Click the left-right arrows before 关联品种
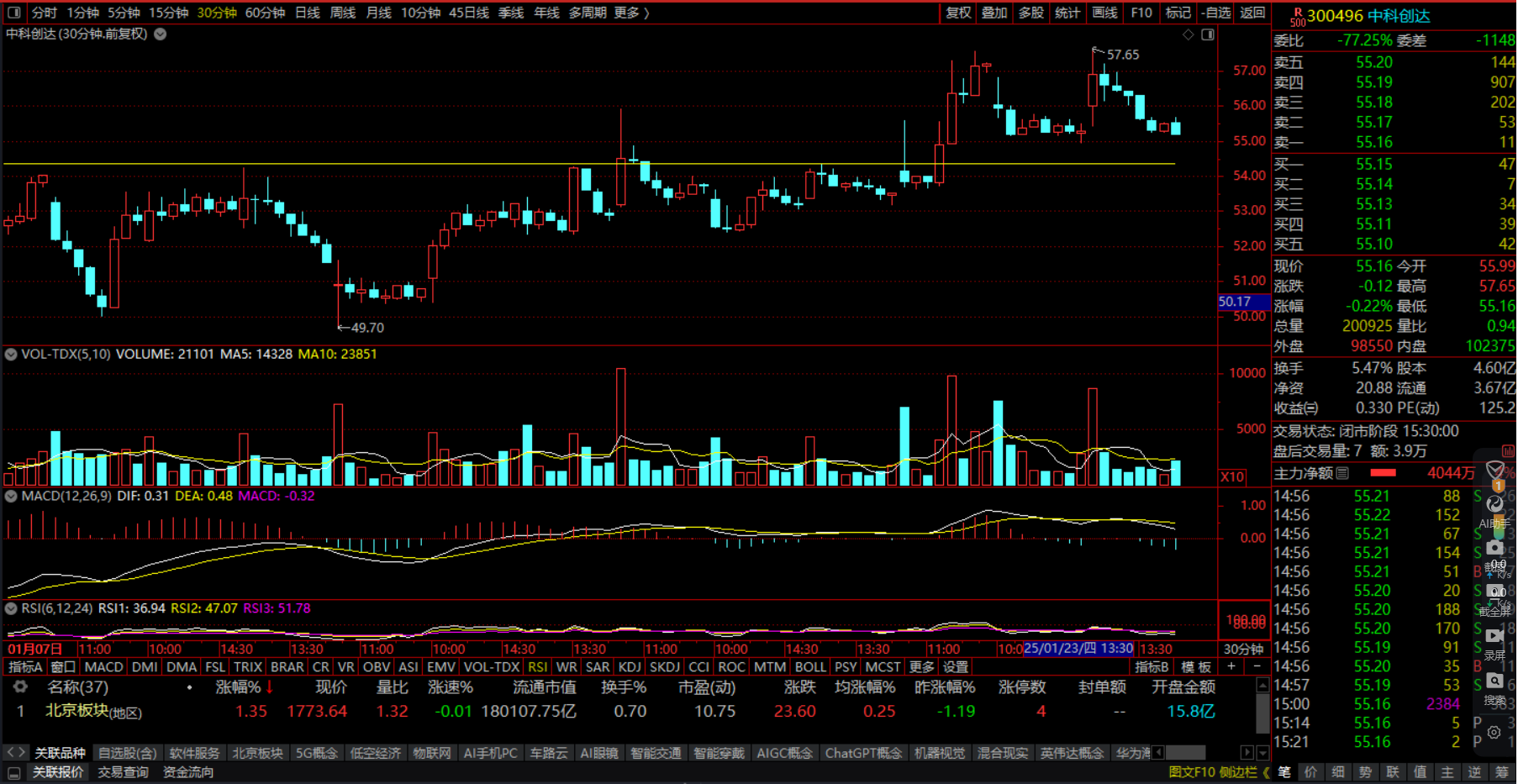The width and height of the screenshot is (1518, 784). [15, 752]
